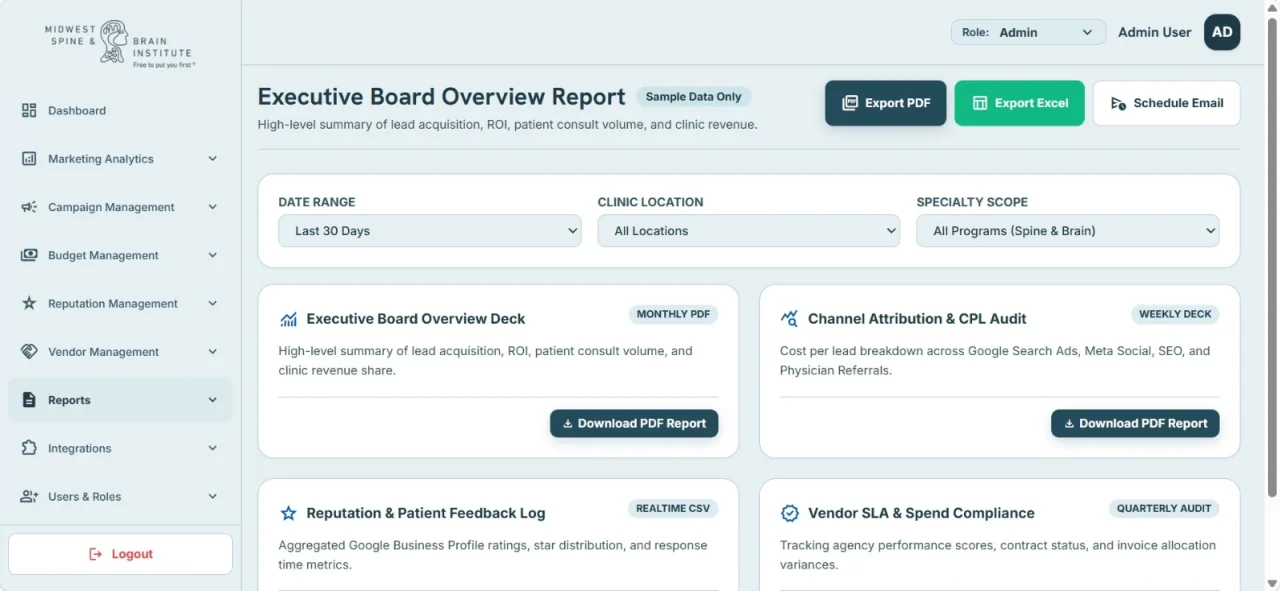Click the AD user avatar
This screenshot has height=591, width=1280.
[x=1222, y=32]
